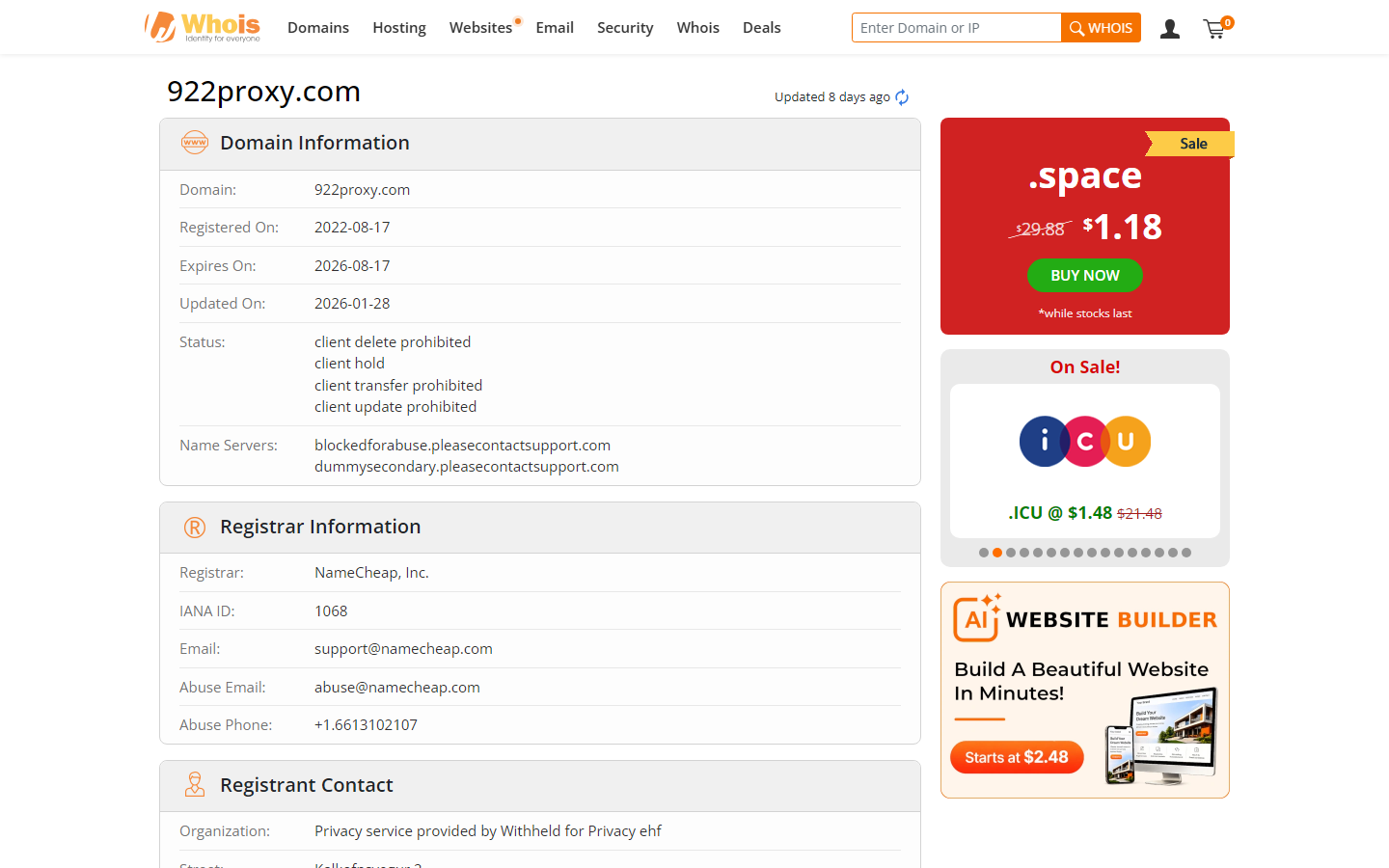Click the 'Domain Information' section title
The image size is (1389, 868).
(314, 143)
